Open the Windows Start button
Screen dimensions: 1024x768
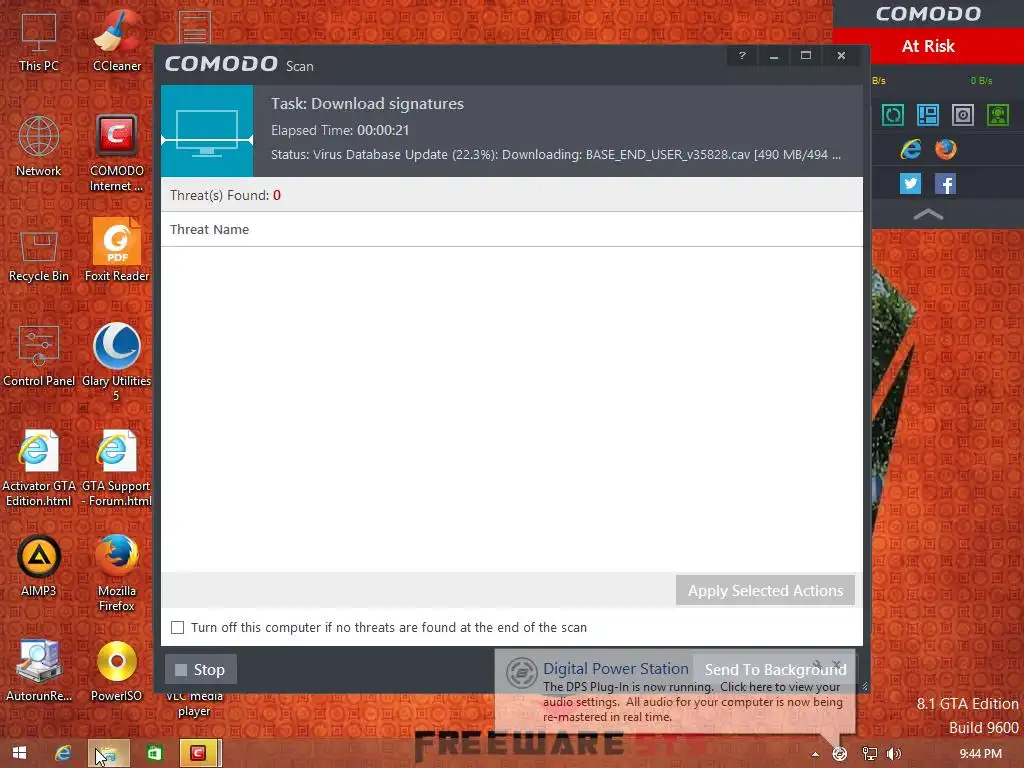coord(20,754)
